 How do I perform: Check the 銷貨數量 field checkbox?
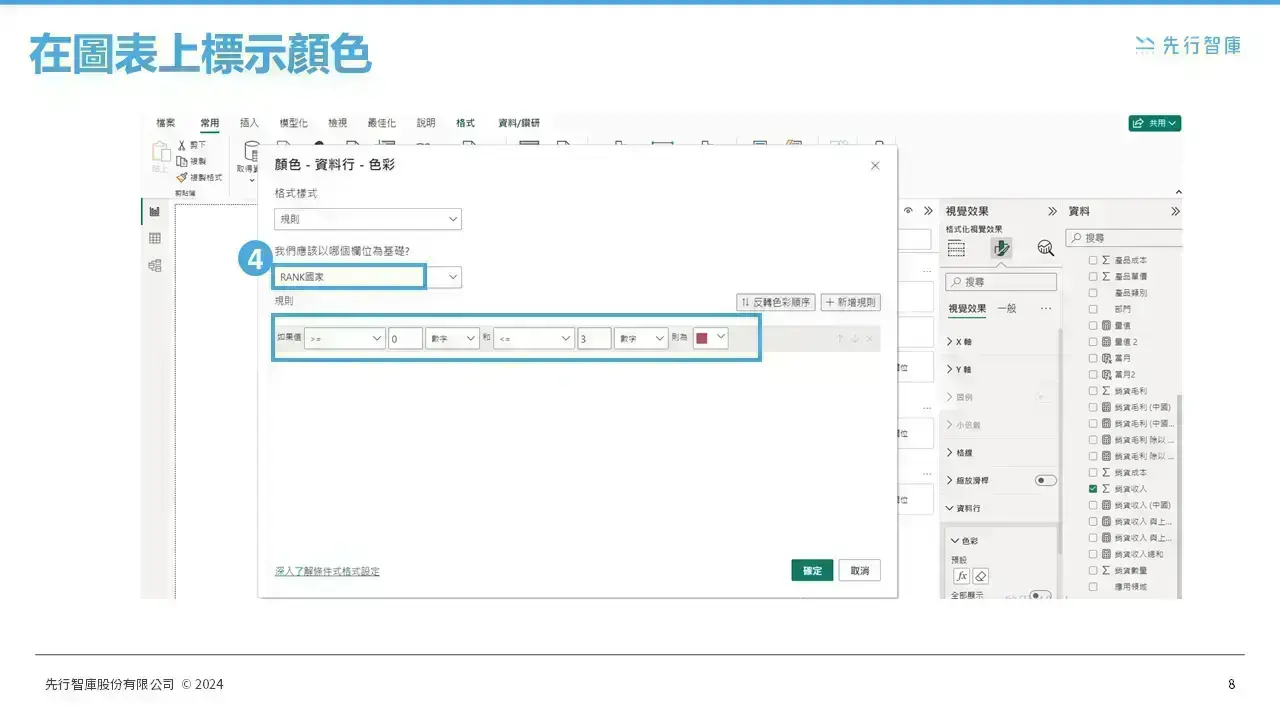coord(1093,570)
